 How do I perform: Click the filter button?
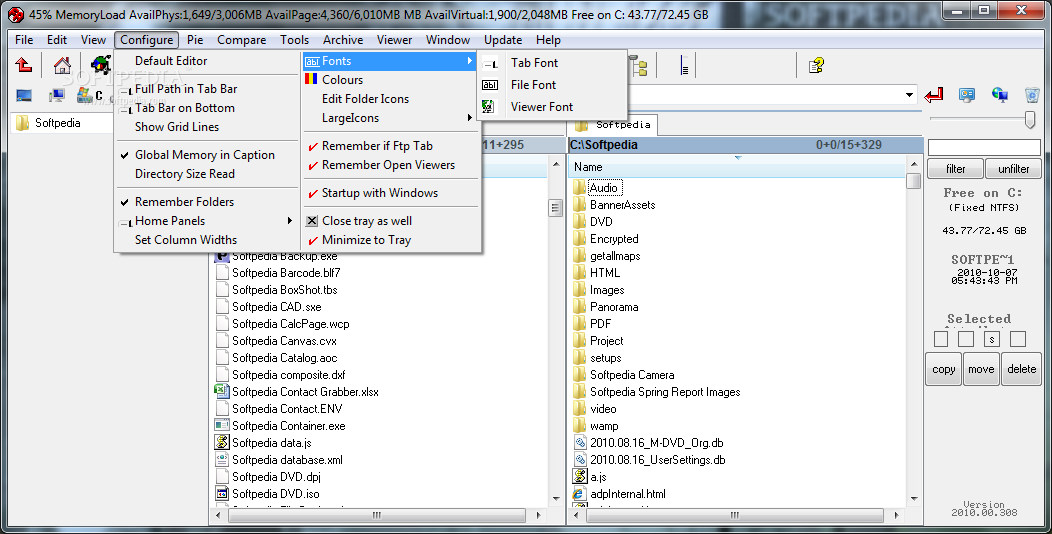955,169
